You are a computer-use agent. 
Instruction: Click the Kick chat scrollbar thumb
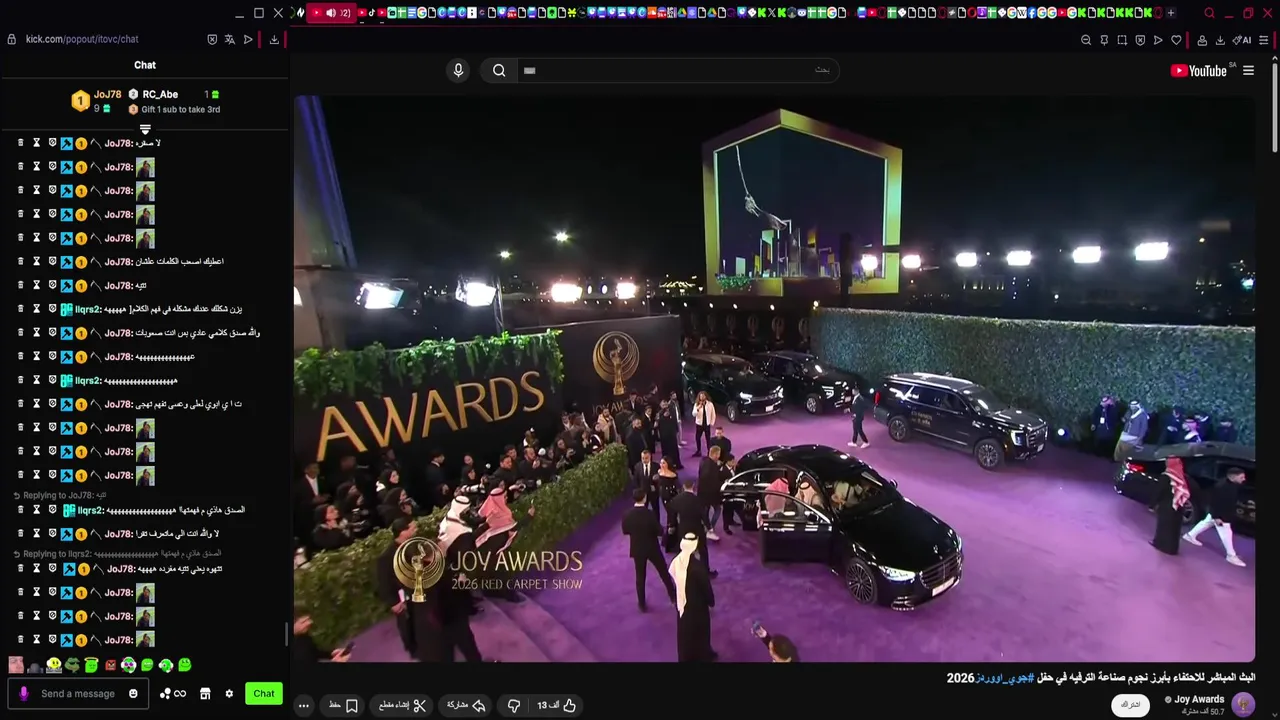point(286,634)
